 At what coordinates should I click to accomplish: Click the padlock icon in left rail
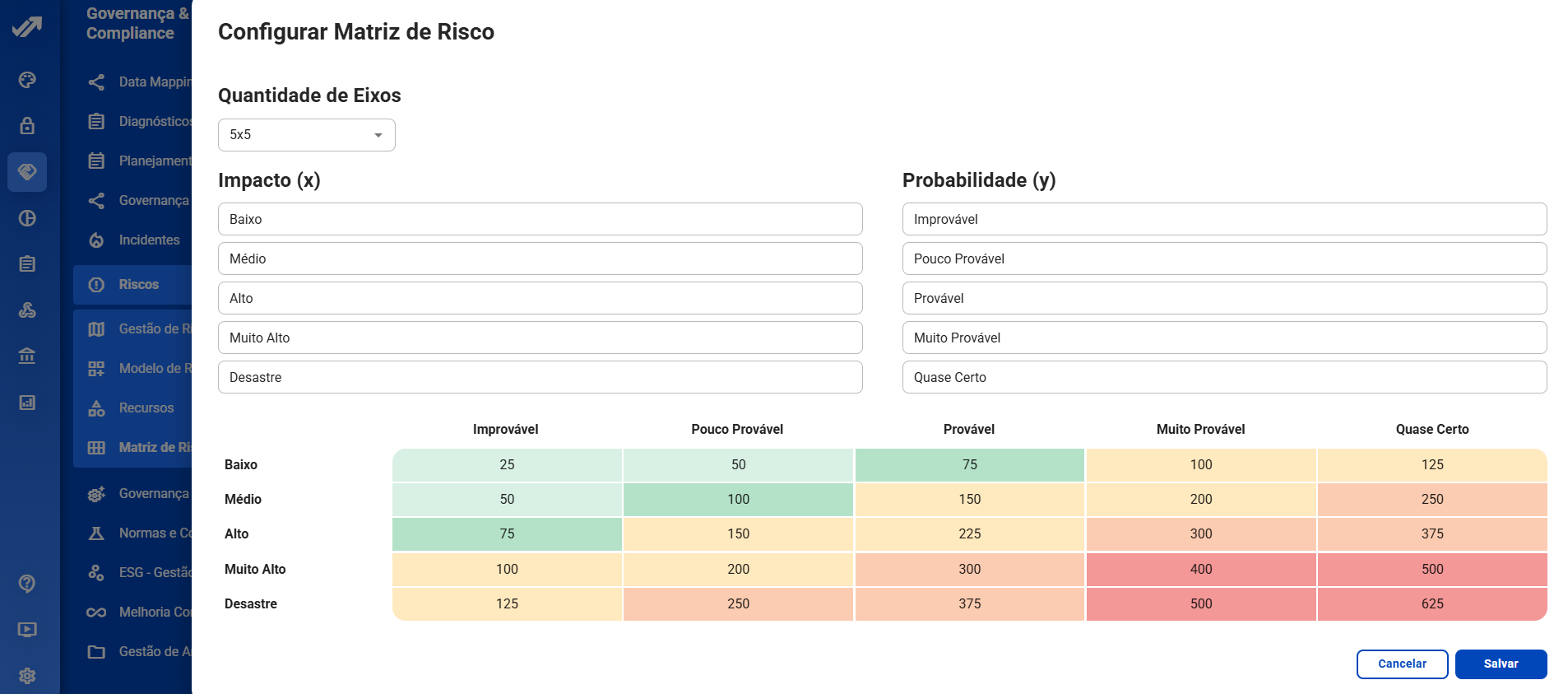pyautogui.click(x=27, y=126)
